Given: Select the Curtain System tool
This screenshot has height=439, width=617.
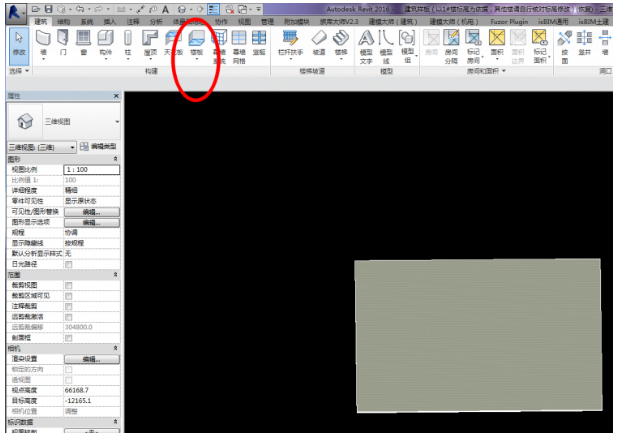Looking at the screenshot, I should [219, 46].
